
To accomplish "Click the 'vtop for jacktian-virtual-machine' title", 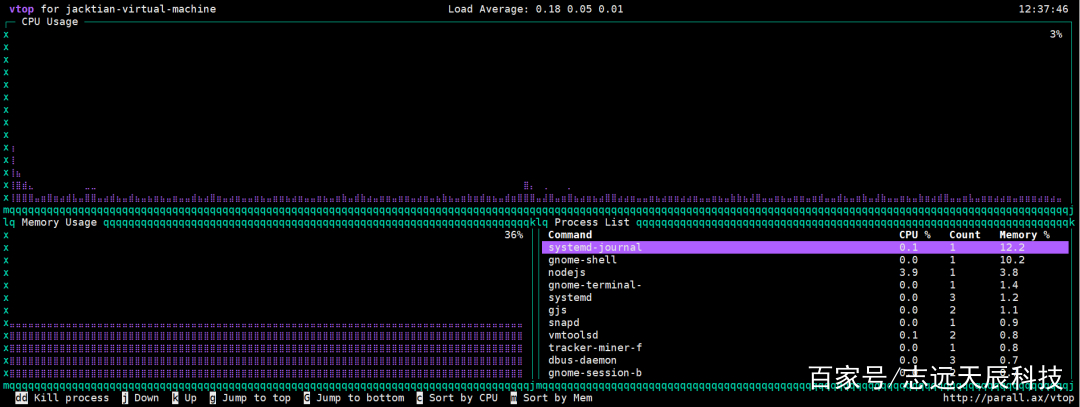I will (112, 9).
